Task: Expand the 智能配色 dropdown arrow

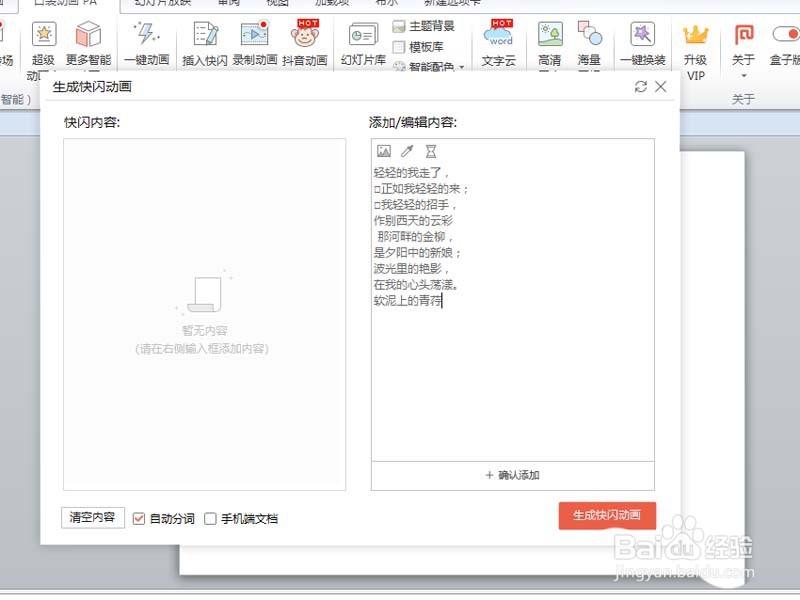Action: 462,67
